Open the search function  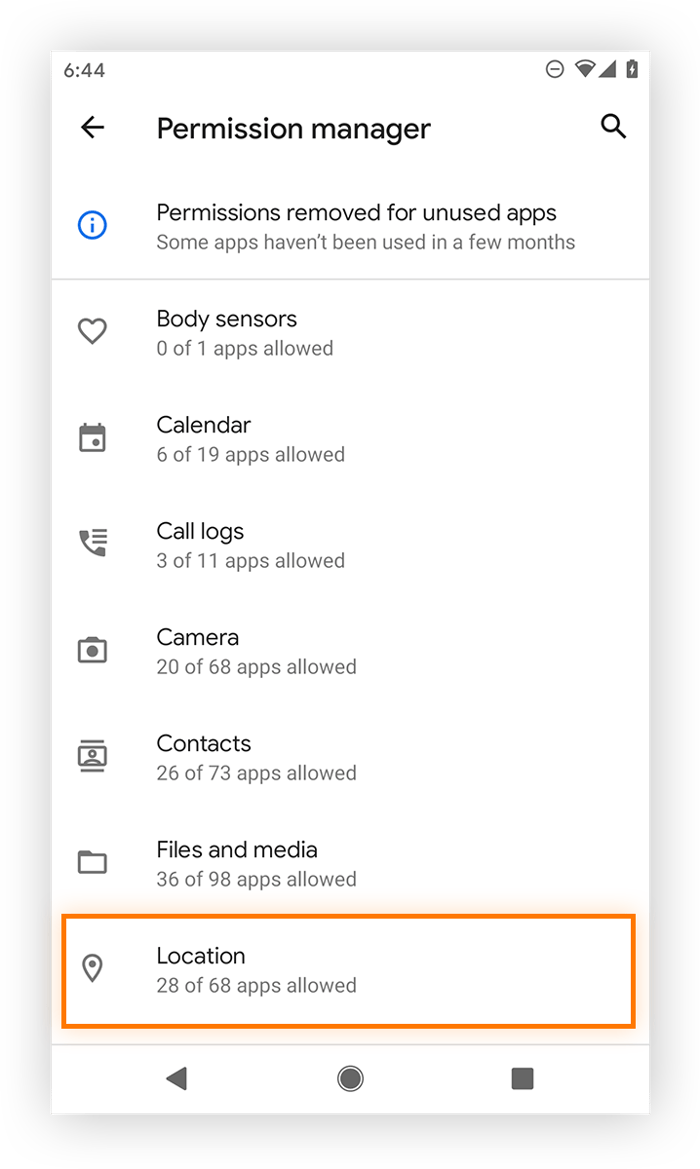[613, 127]
